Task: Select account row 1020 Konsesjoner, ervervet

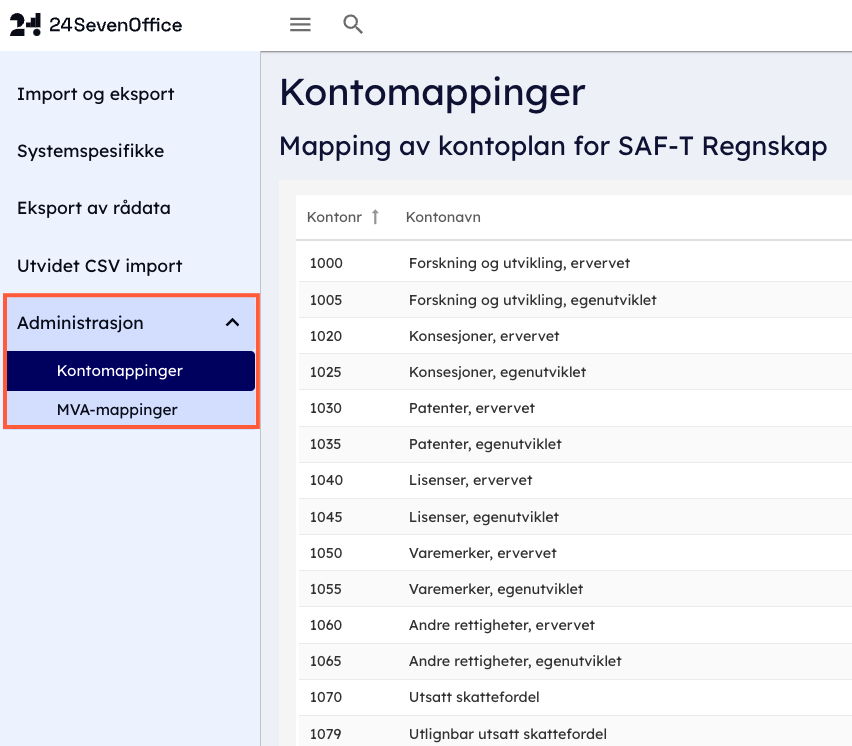Action: pos(484,336)
